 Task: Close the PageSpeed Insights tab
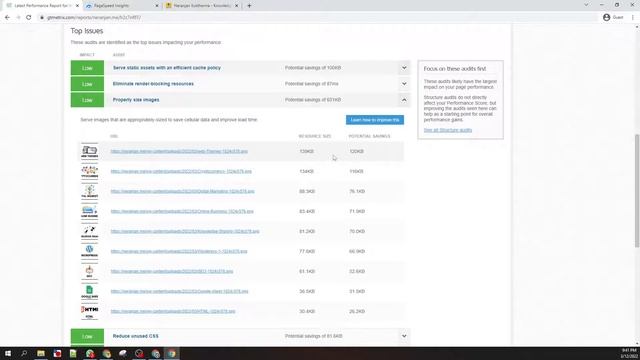tap(157, 6)
